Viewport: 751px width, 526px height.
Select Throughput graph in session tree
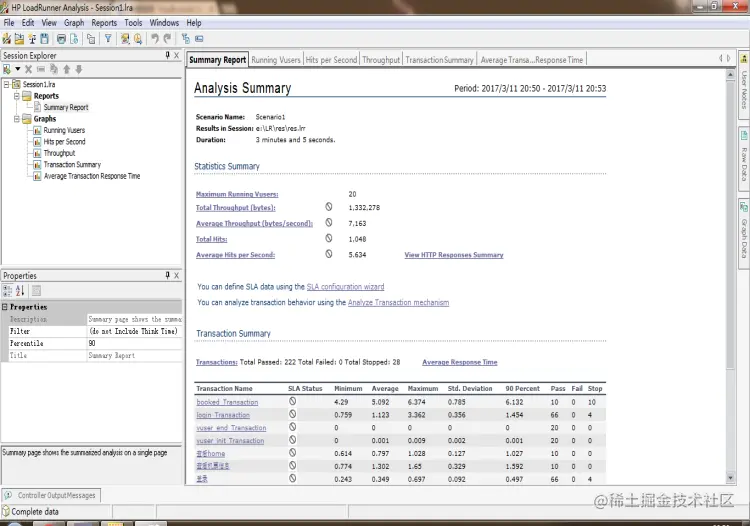tap(59, 153)
